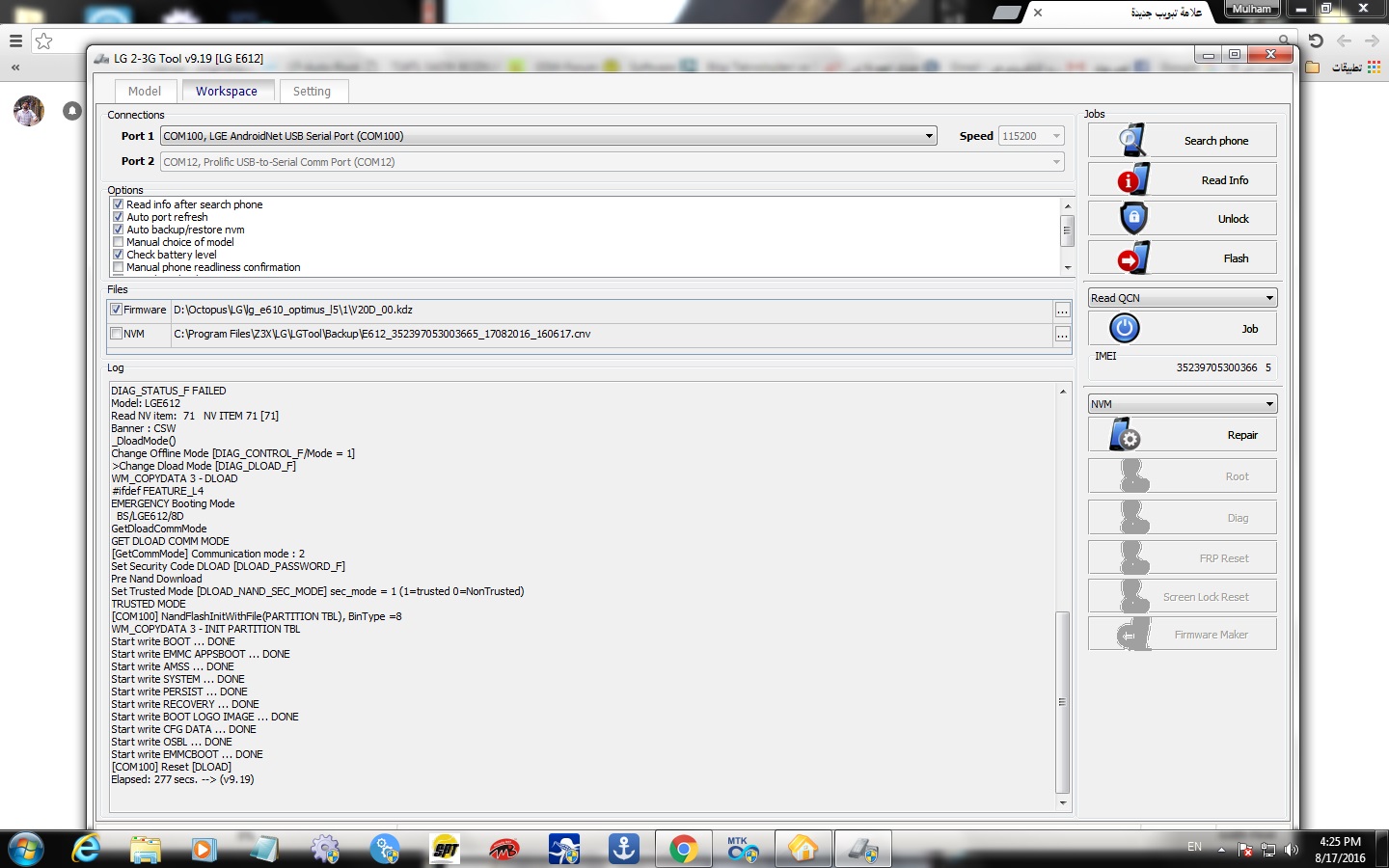
Task: Click the Search phone button label
Action: coord(1216,141)
